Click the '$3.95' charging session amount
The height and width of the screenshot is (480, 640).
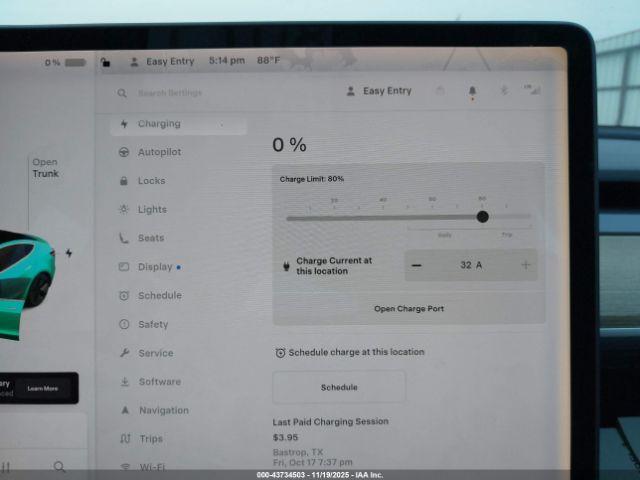285,438
